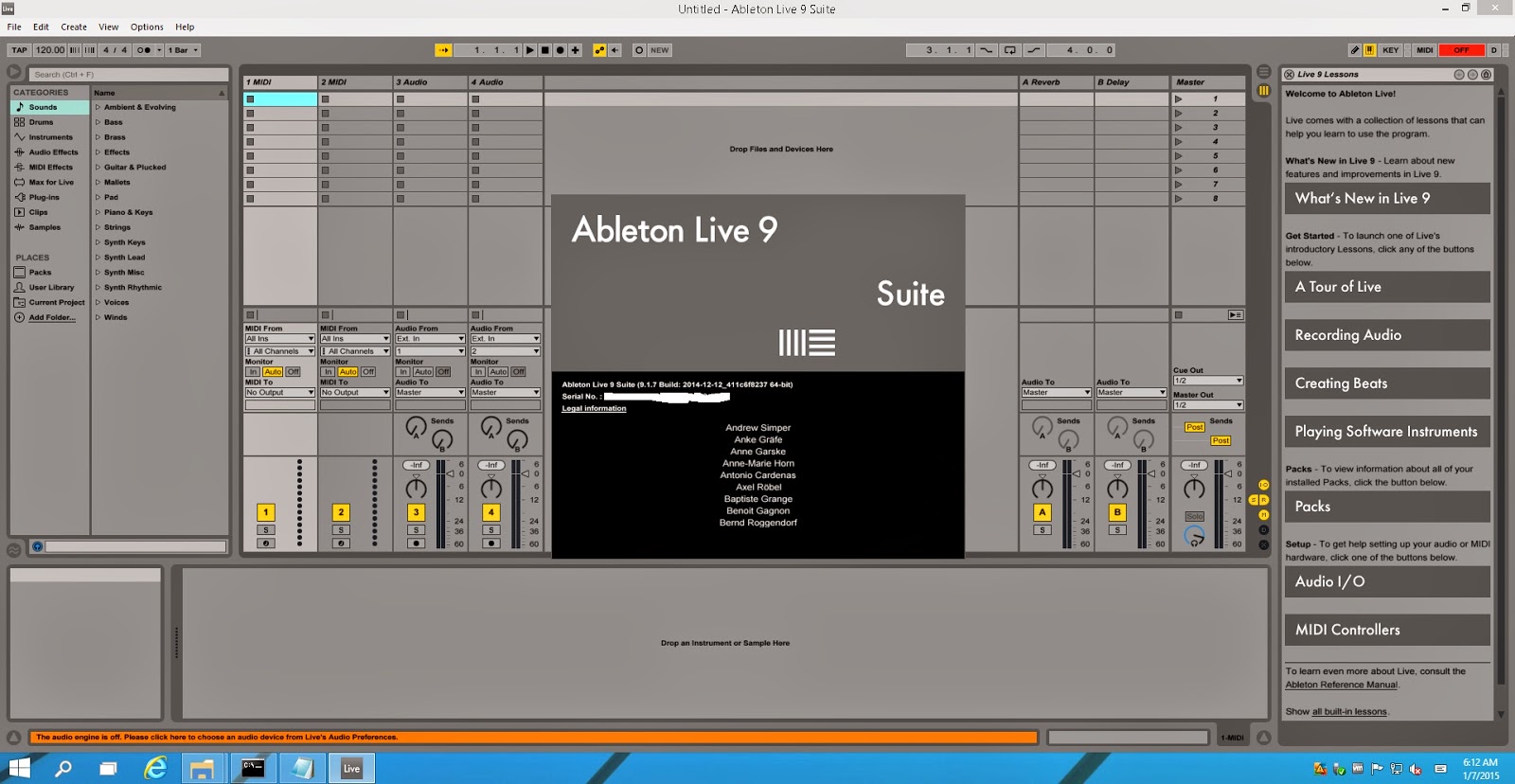
Task: Open Cue Out dropdown on Master
Action: pyautogui.click(x=1208, y=381)
